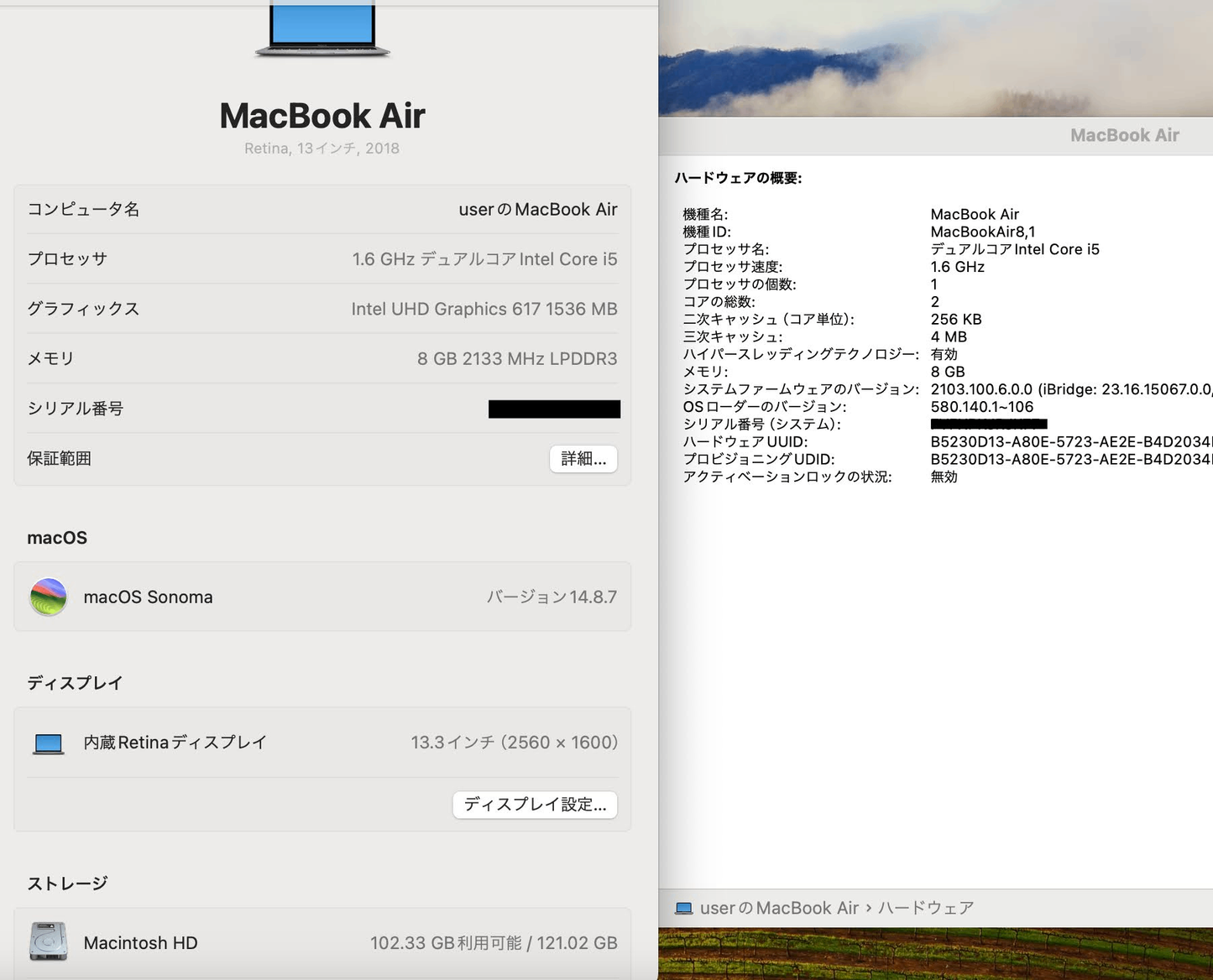Click '1.6 GHz' processor speed value

957,267
